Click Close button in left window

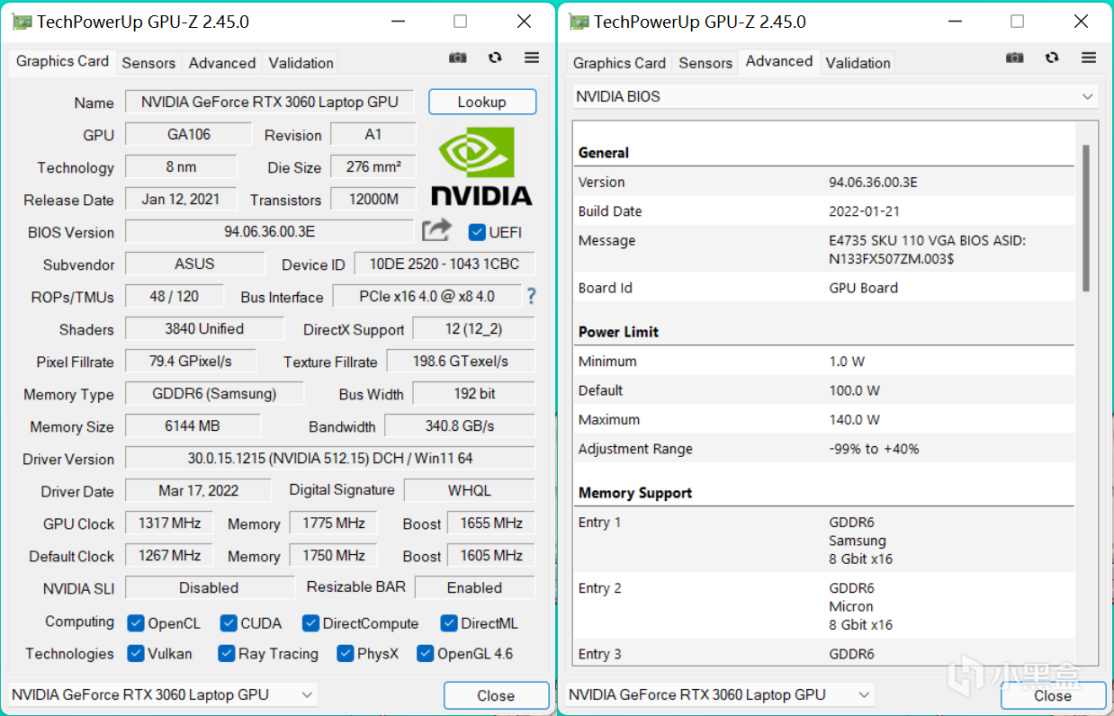[x=496, y=695]
